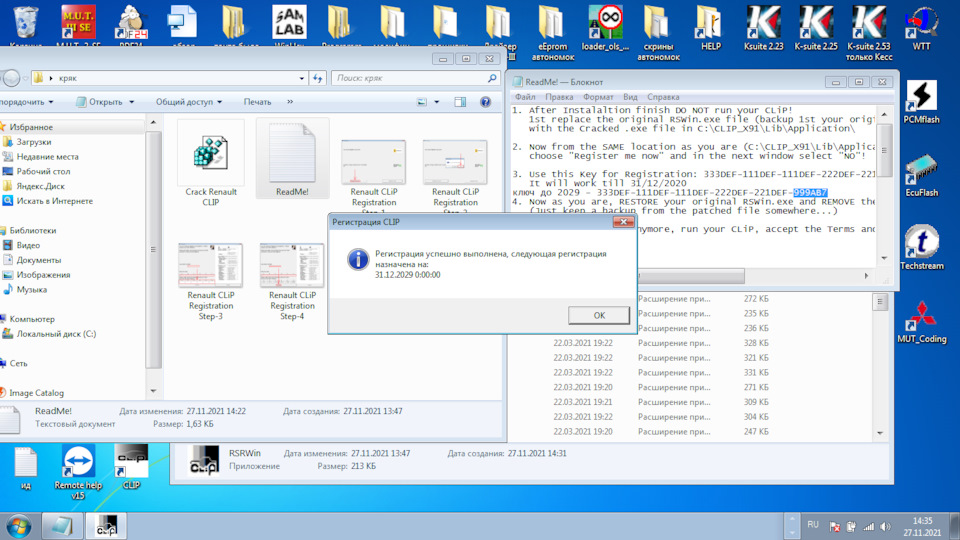Click navigation pane scroll down arrow
Viewport: 960px width, 540px height.
(x=154, y=391)
